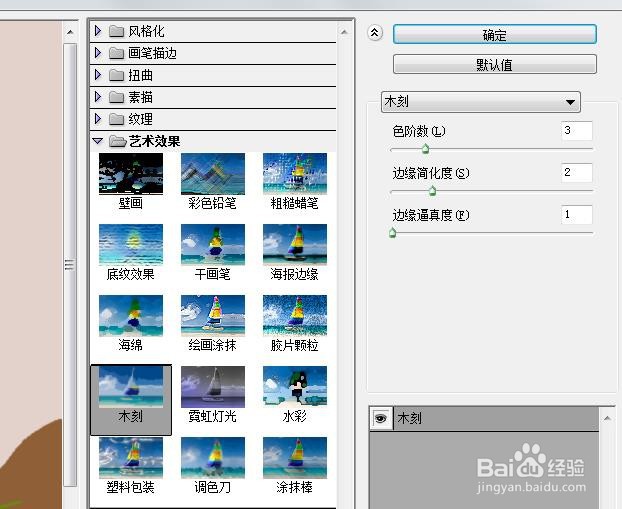Choose the 粗糙蜡笔 filter thumbnail
The image size is (622, 509).
pos(295,174)
